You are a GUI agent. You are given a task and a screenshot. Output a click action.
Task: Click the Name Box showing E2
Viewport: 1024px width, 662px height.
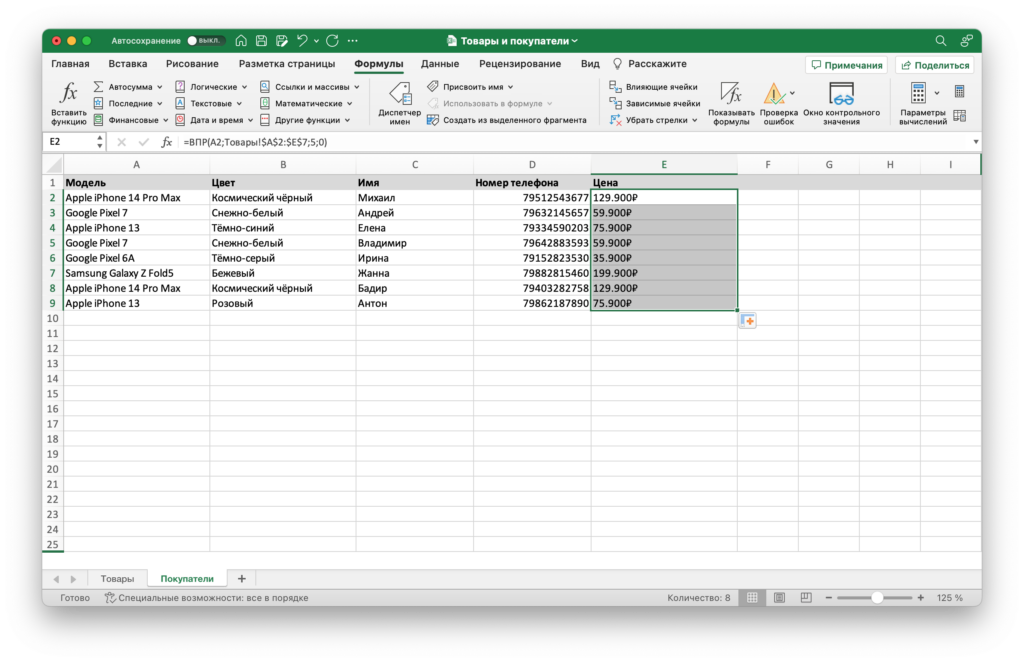pos(69,142)
